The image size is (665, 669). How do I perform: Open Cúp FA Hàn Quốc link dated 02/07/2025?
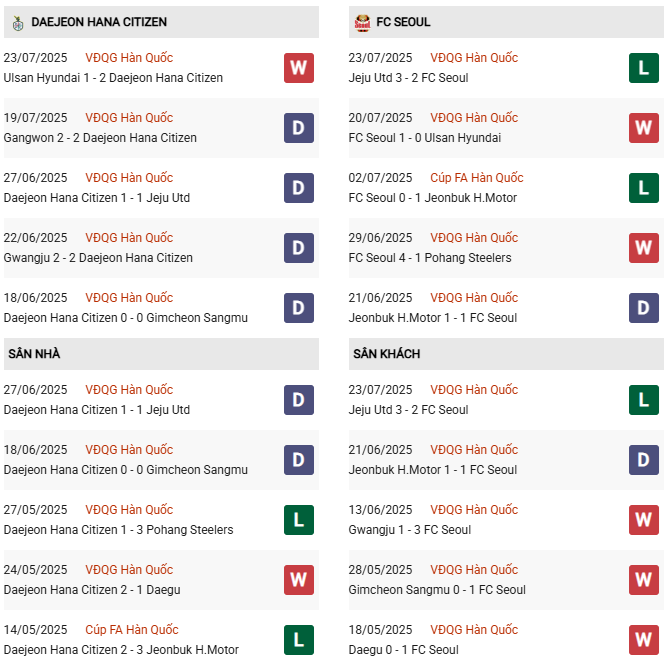[477, 178]
